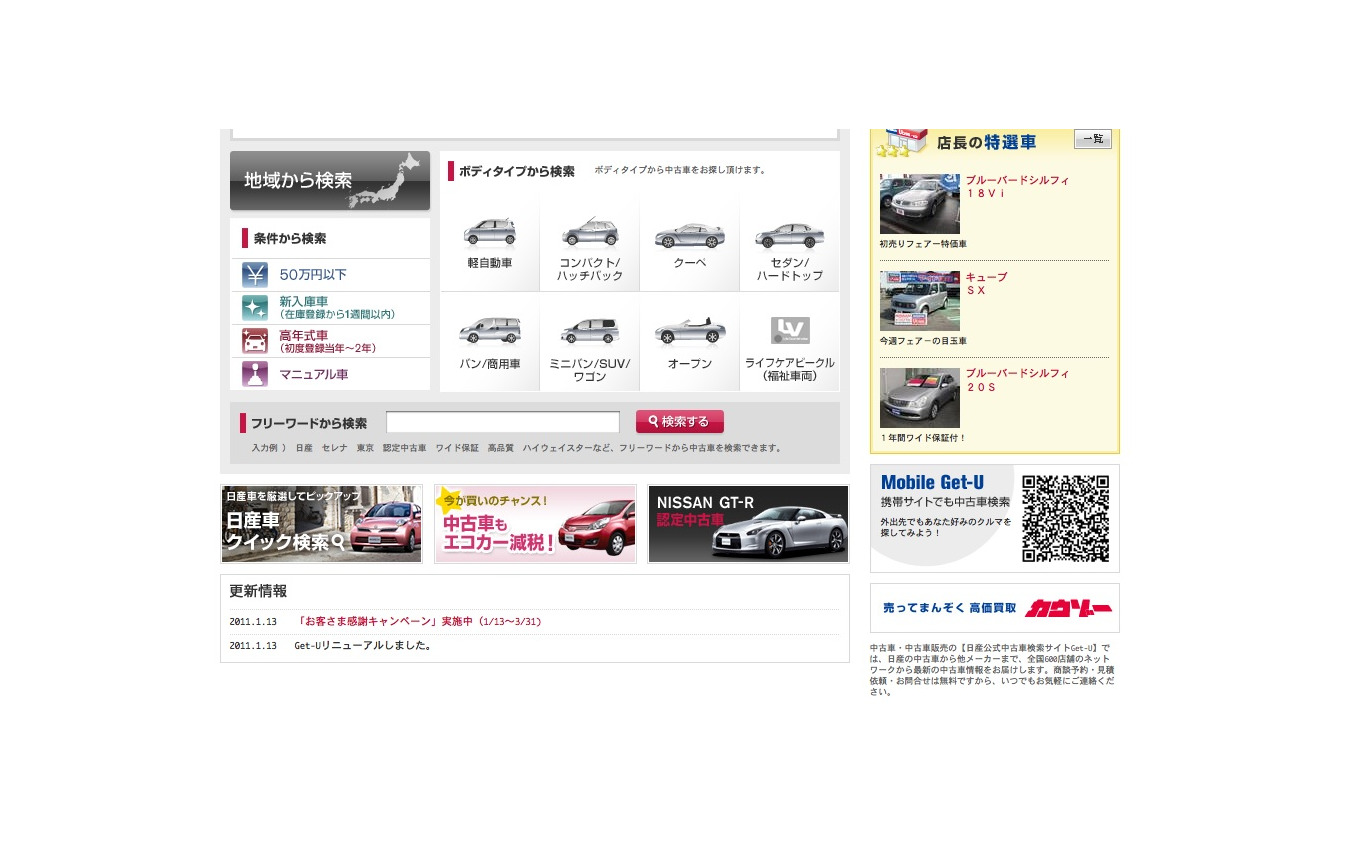
Task: Click the sparkle icon for 新入庫車
Action: (255, 308)
